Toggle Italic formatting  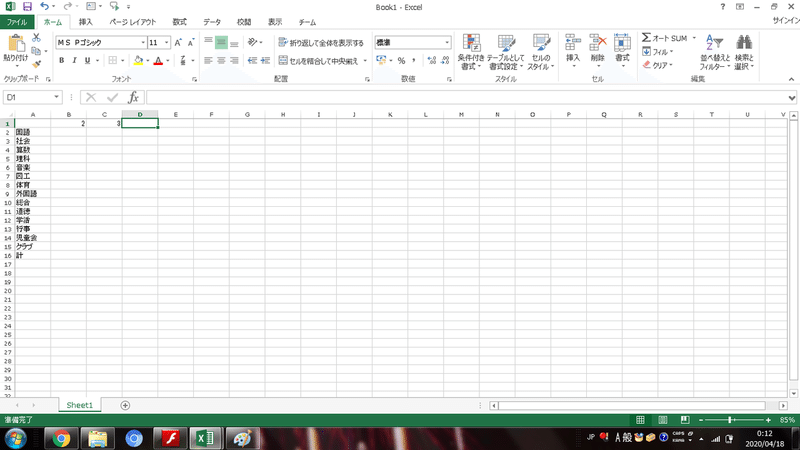coord(74,60)
